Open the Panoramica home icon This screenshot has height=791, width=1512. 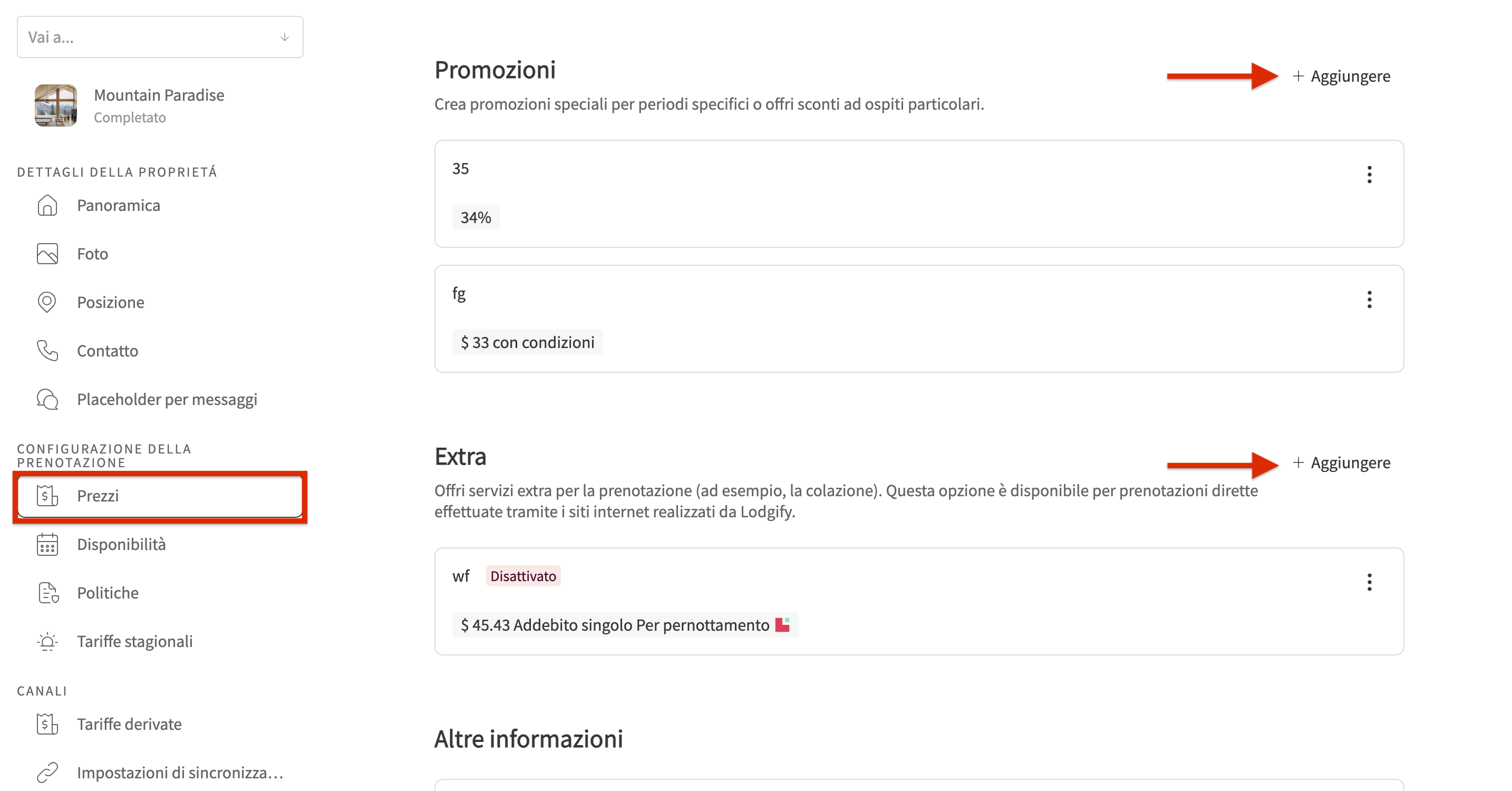[47, 206]
